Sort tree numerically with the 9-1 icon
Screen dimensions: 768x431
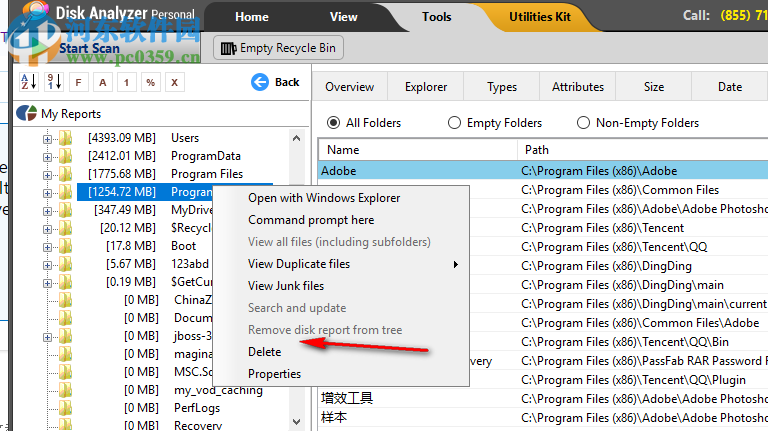pos(53,82)
